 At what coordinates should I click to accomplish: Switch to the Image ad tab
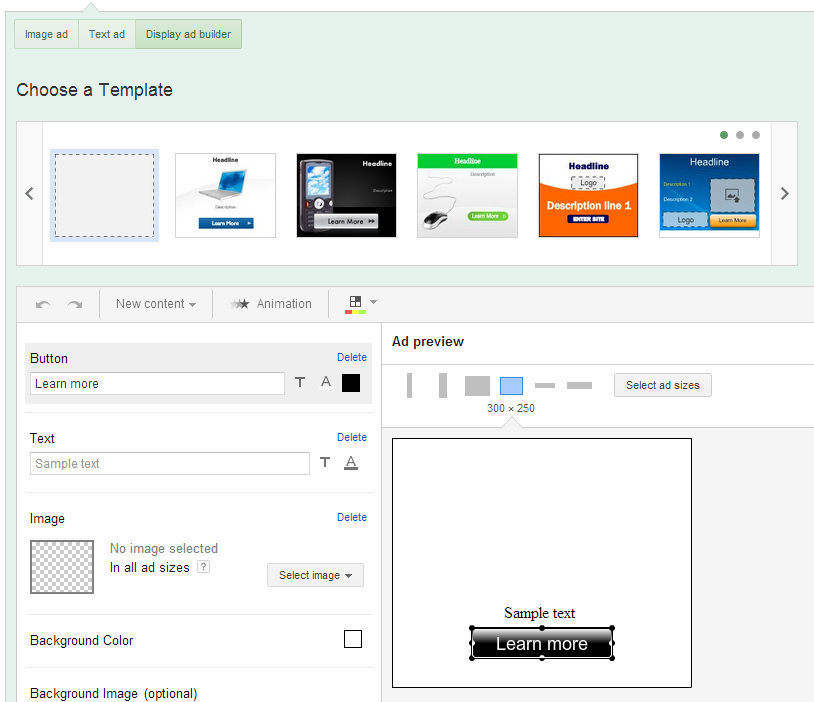[x=45, y=33]
